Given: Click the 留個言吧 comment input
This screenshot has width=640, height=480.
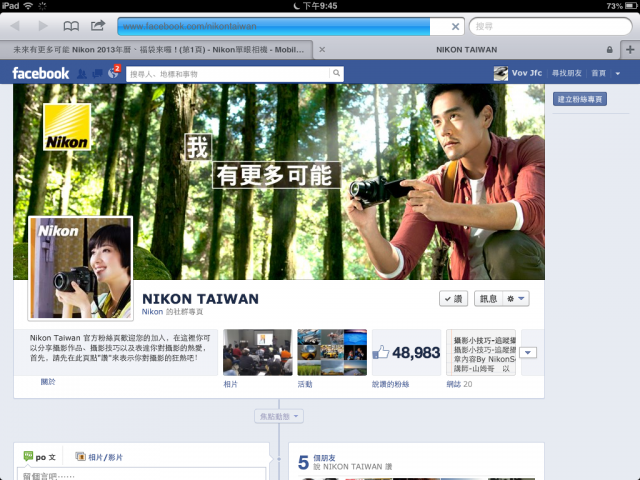Looking at the screenshot, I should tap(141, 474).
